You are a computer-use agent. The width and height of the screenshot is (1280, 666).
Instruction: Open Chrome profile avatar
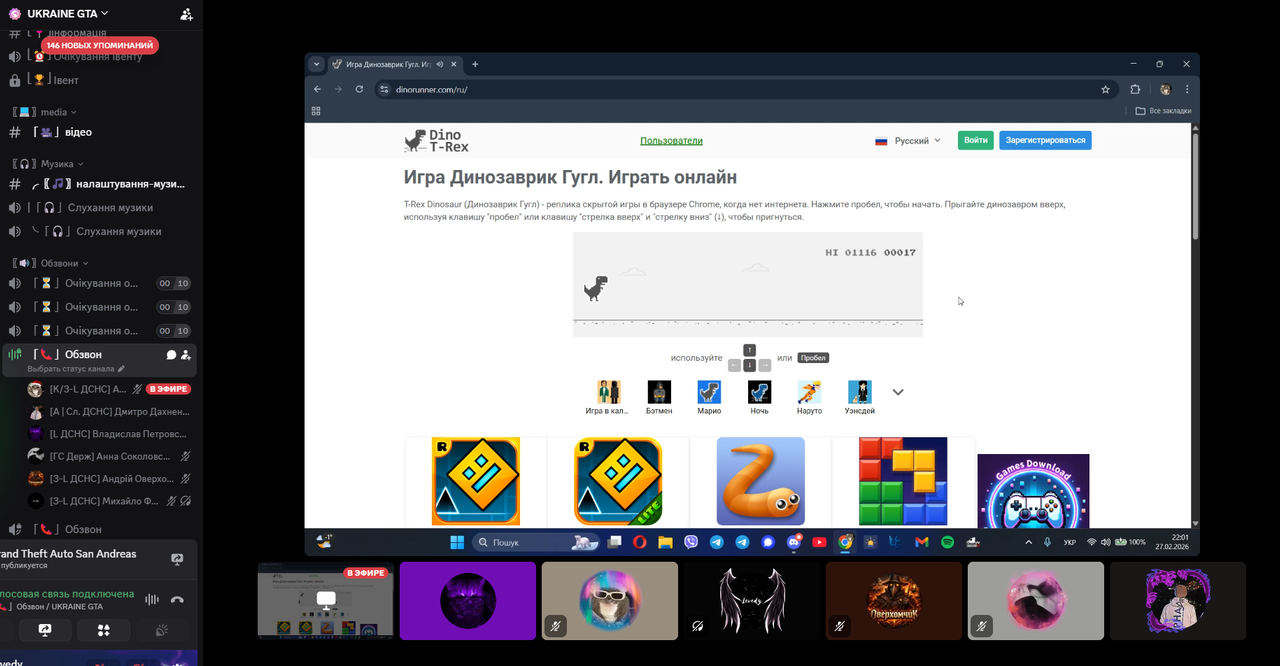[x=1165, y=89]
